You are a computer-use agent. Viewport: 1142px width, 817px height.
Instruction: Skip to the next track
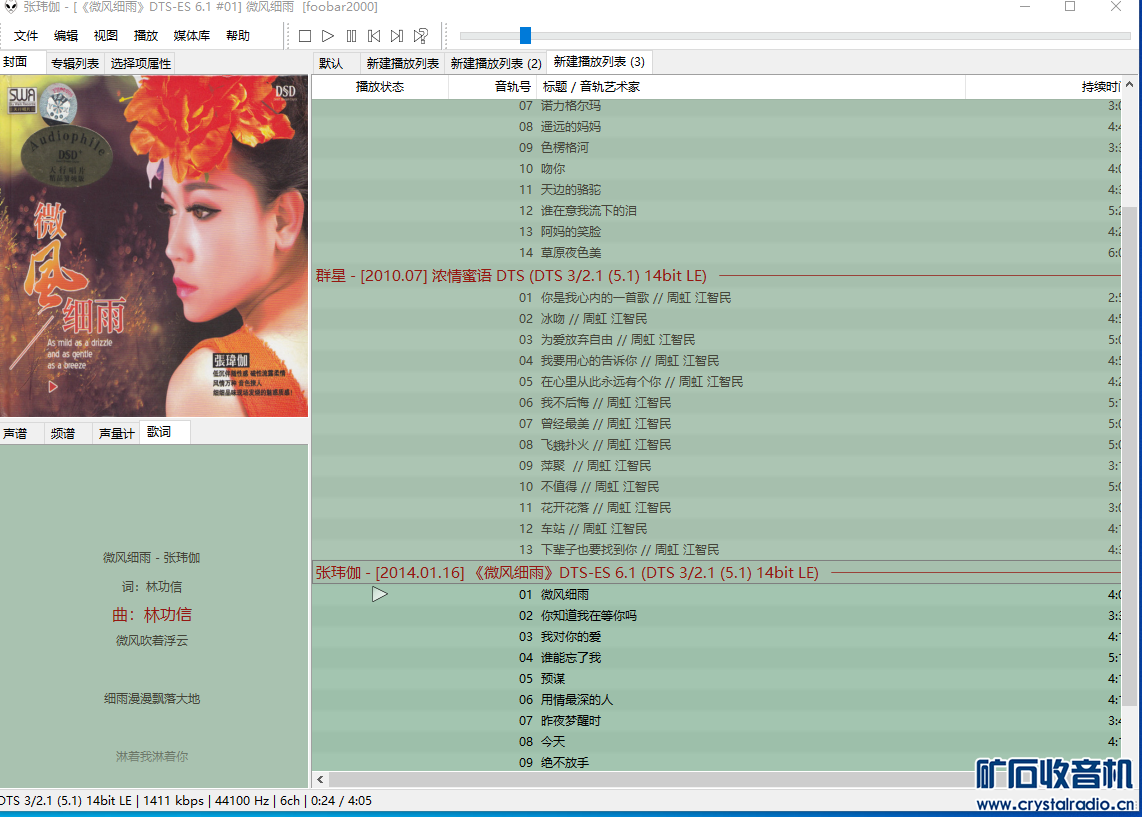397,36
